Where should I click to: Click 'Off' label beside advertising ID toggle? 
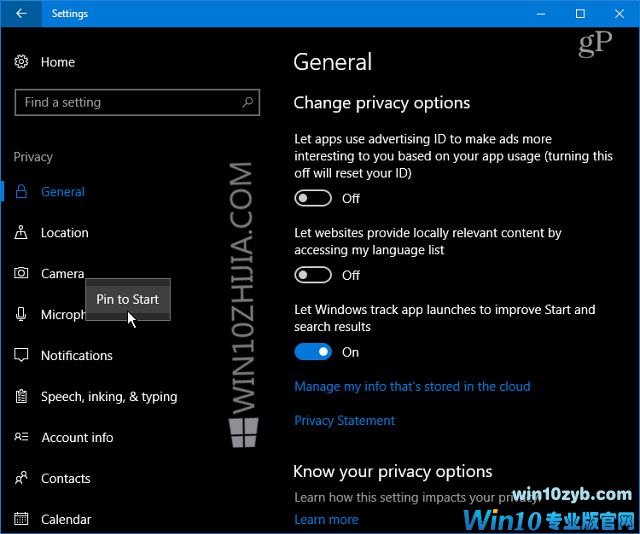coord(351,199)
